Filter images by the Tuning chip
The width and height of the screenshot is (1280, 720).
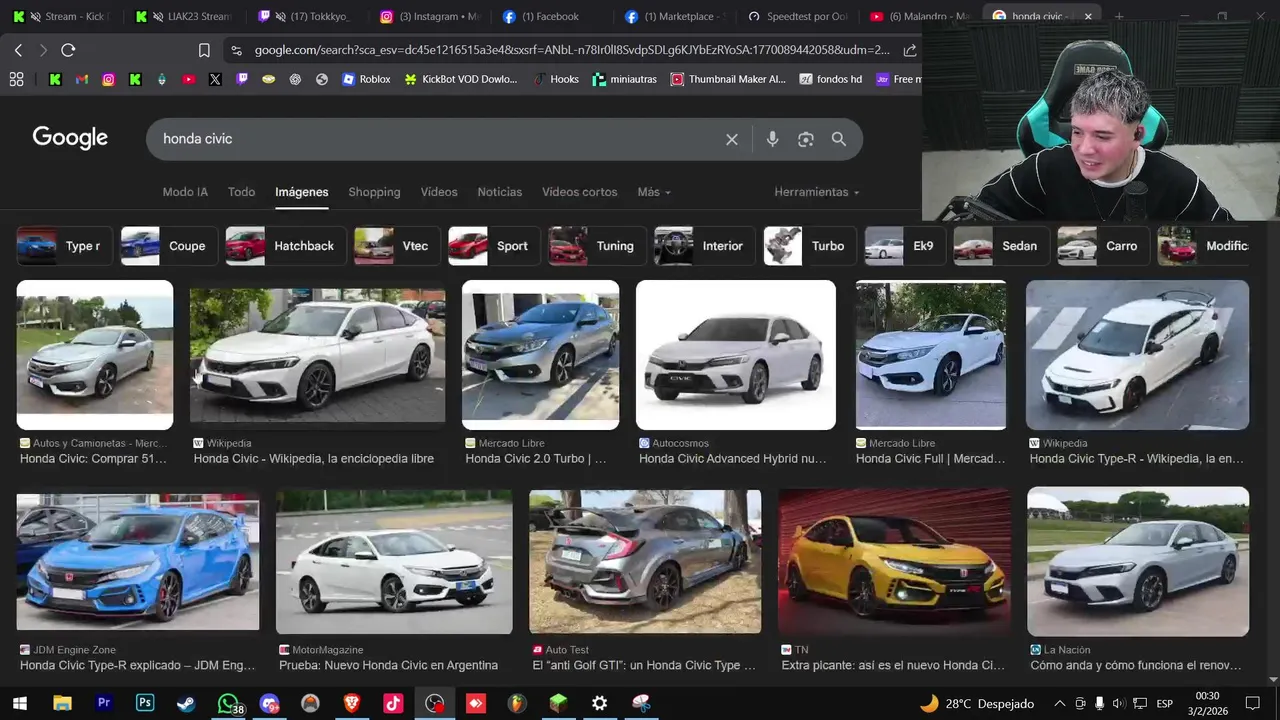597,246
